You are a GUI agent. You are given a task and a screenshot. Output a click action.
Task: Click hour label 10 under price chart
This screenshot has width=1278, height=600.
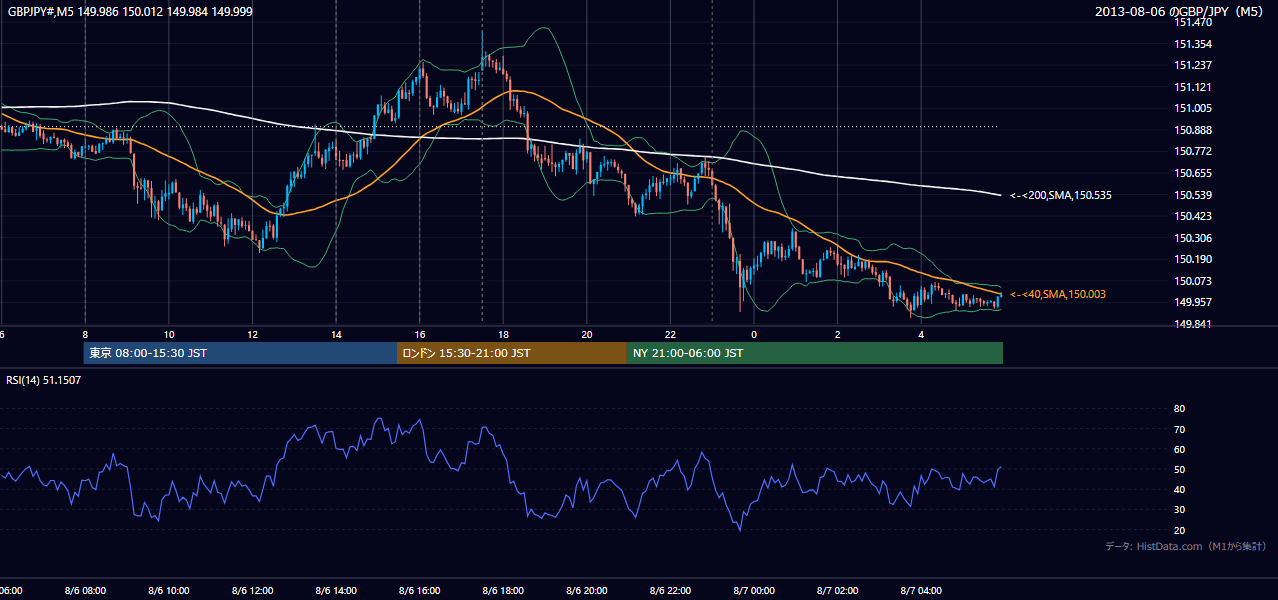[x=169, y=334]
